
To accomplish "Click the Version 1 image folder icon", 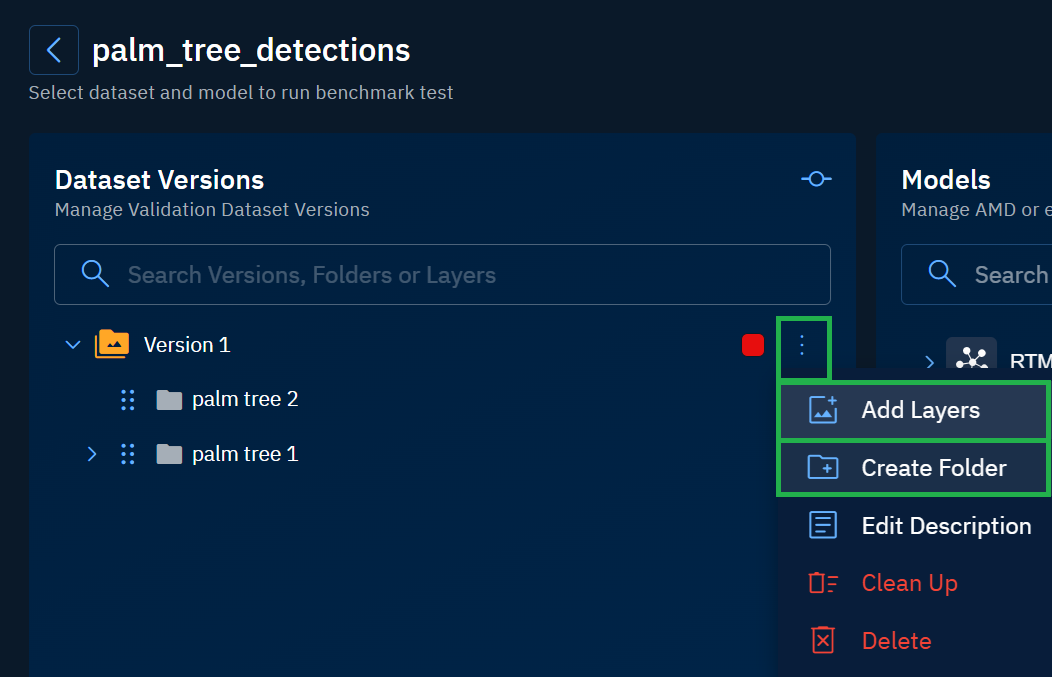I will point(112,345).
